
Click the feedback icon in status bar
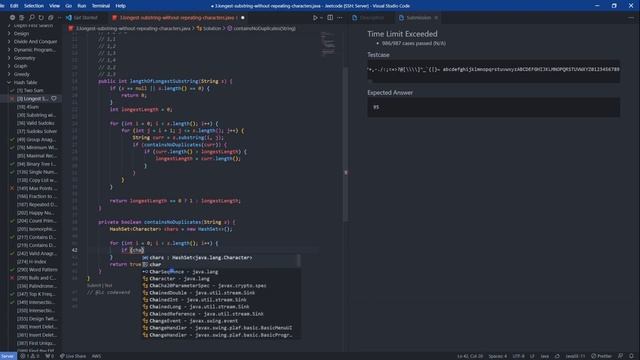[x=620, y=356]
